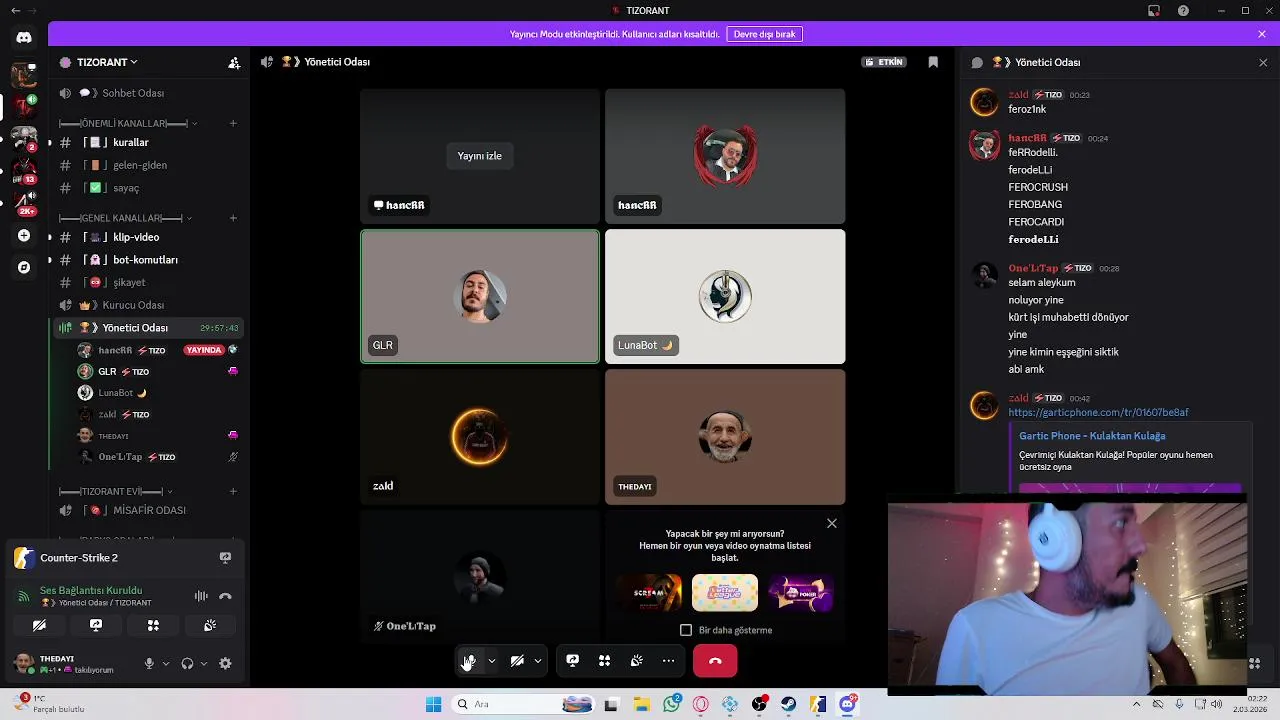Open Discord direct messages home icon
This screenshot has height=720, width=1280.
pyautogui.click(x=24, y=37)
